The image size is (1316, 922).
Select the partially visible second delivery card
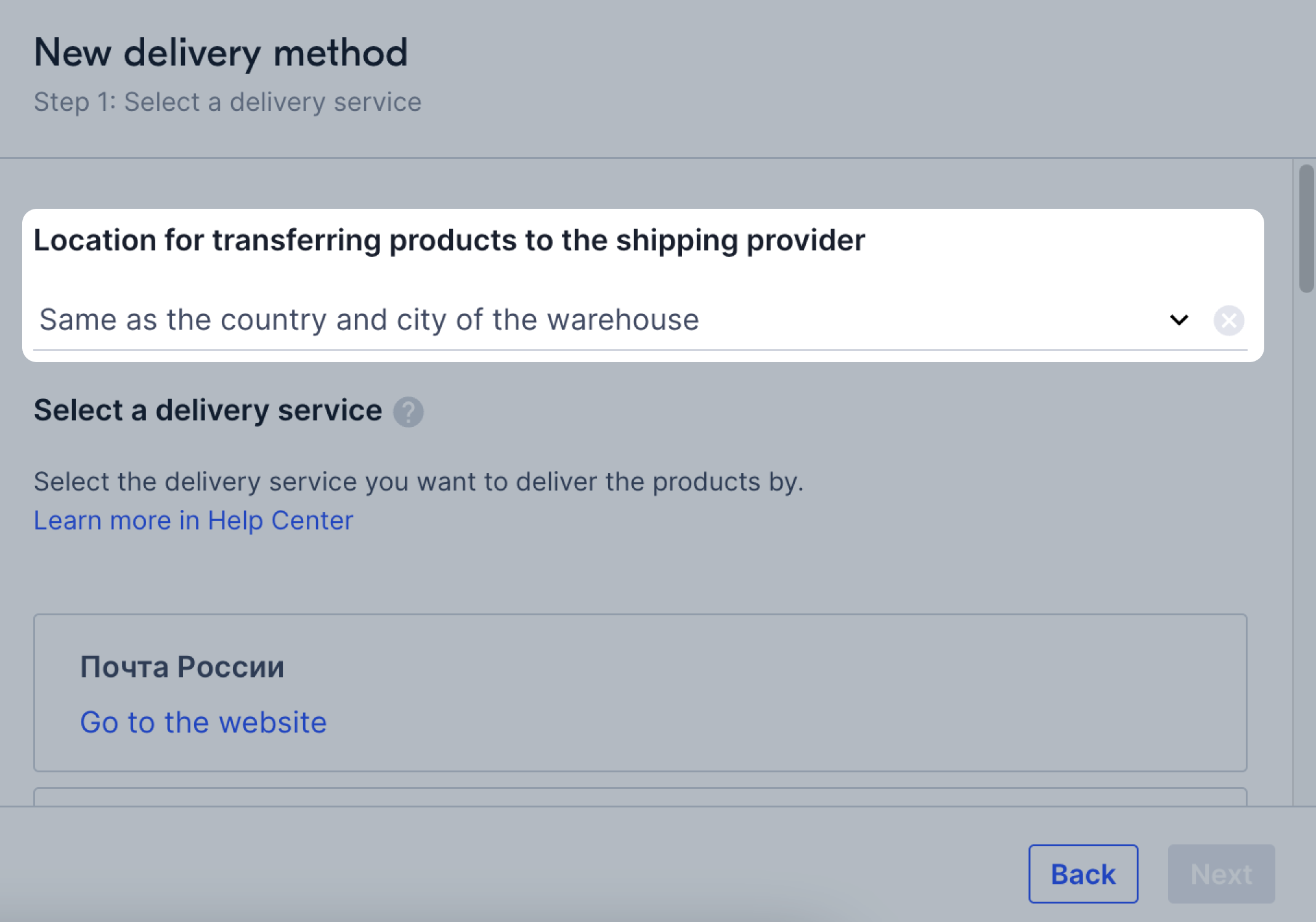coord(640,796)
